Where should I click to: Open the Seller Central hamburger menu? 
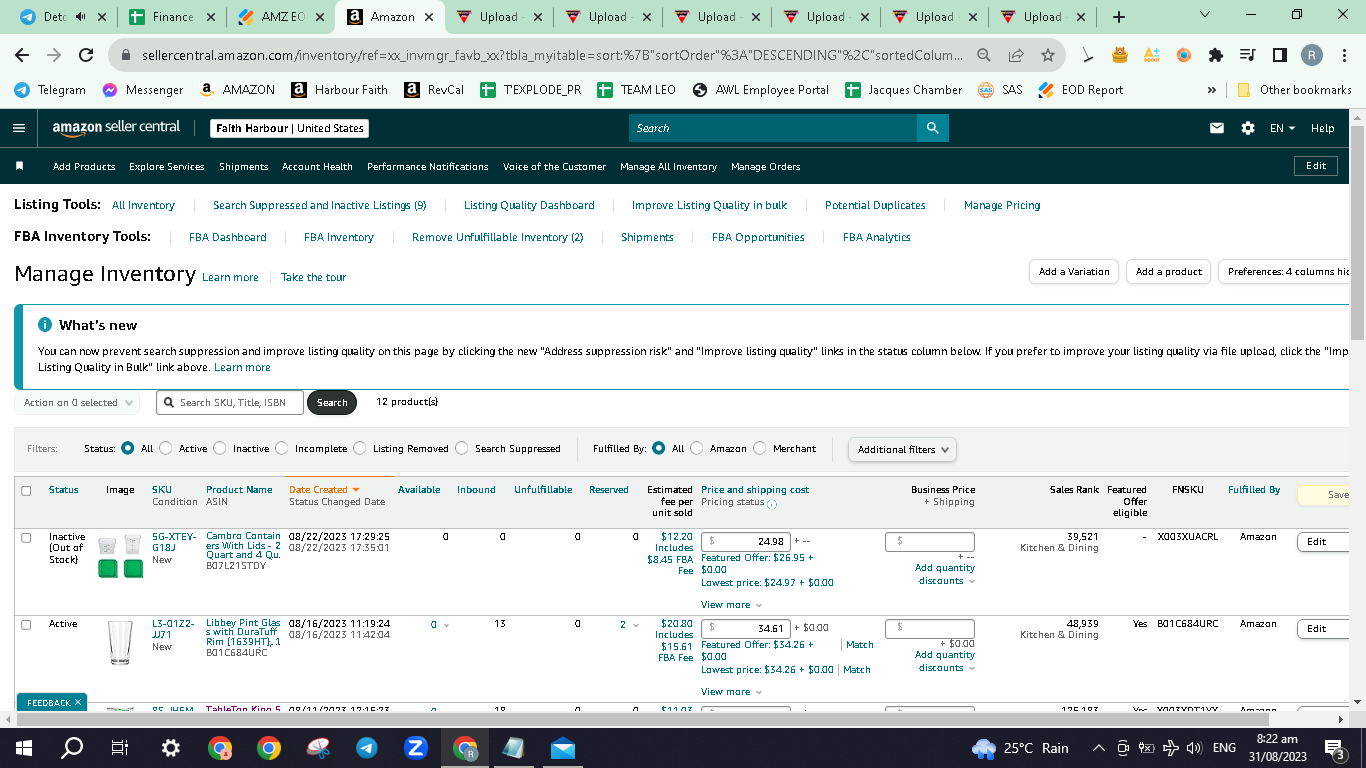click(x=19, y=128)
